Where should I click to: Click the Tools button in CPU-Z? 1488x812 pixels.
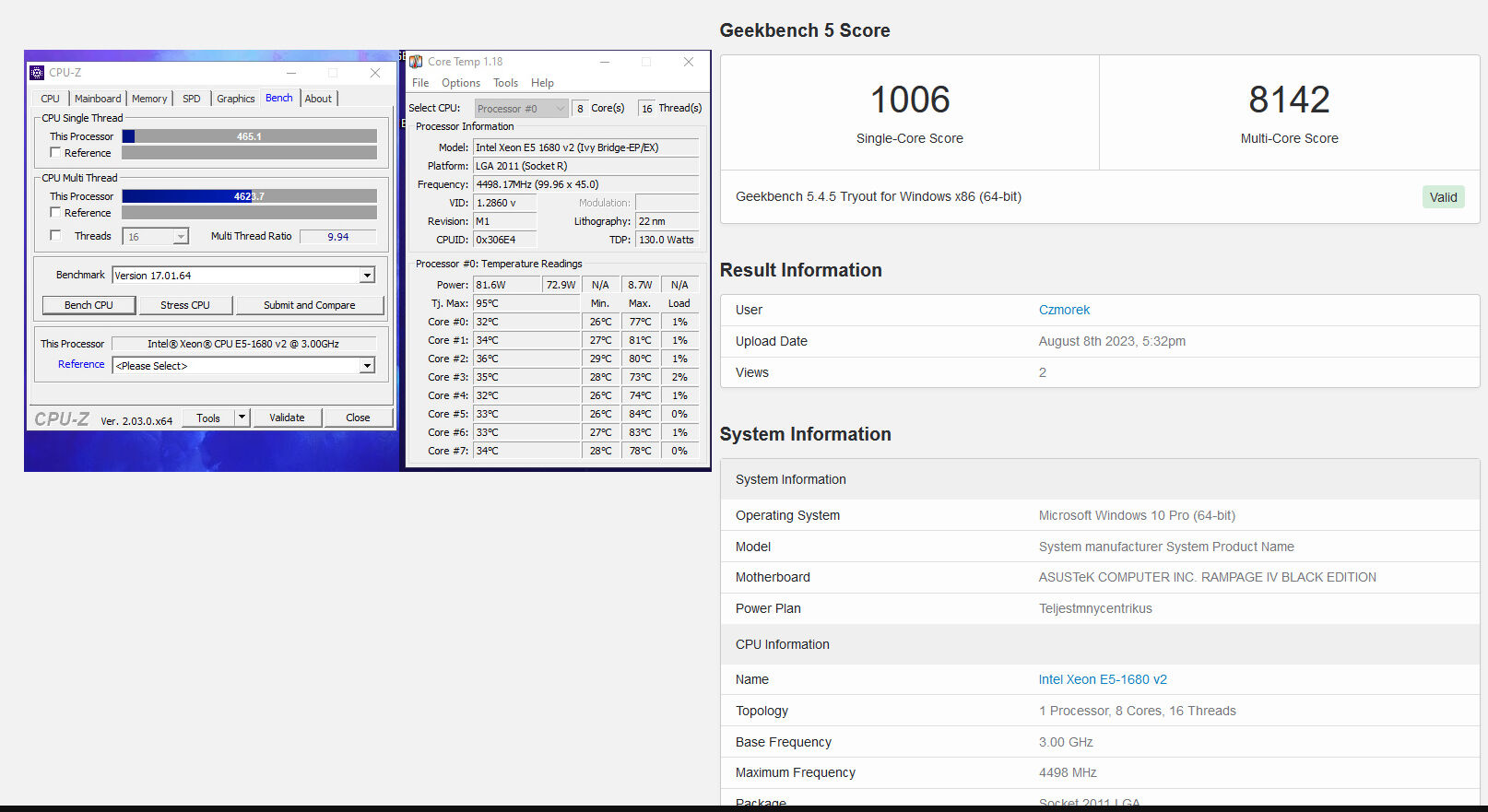(x=208, y=418)
